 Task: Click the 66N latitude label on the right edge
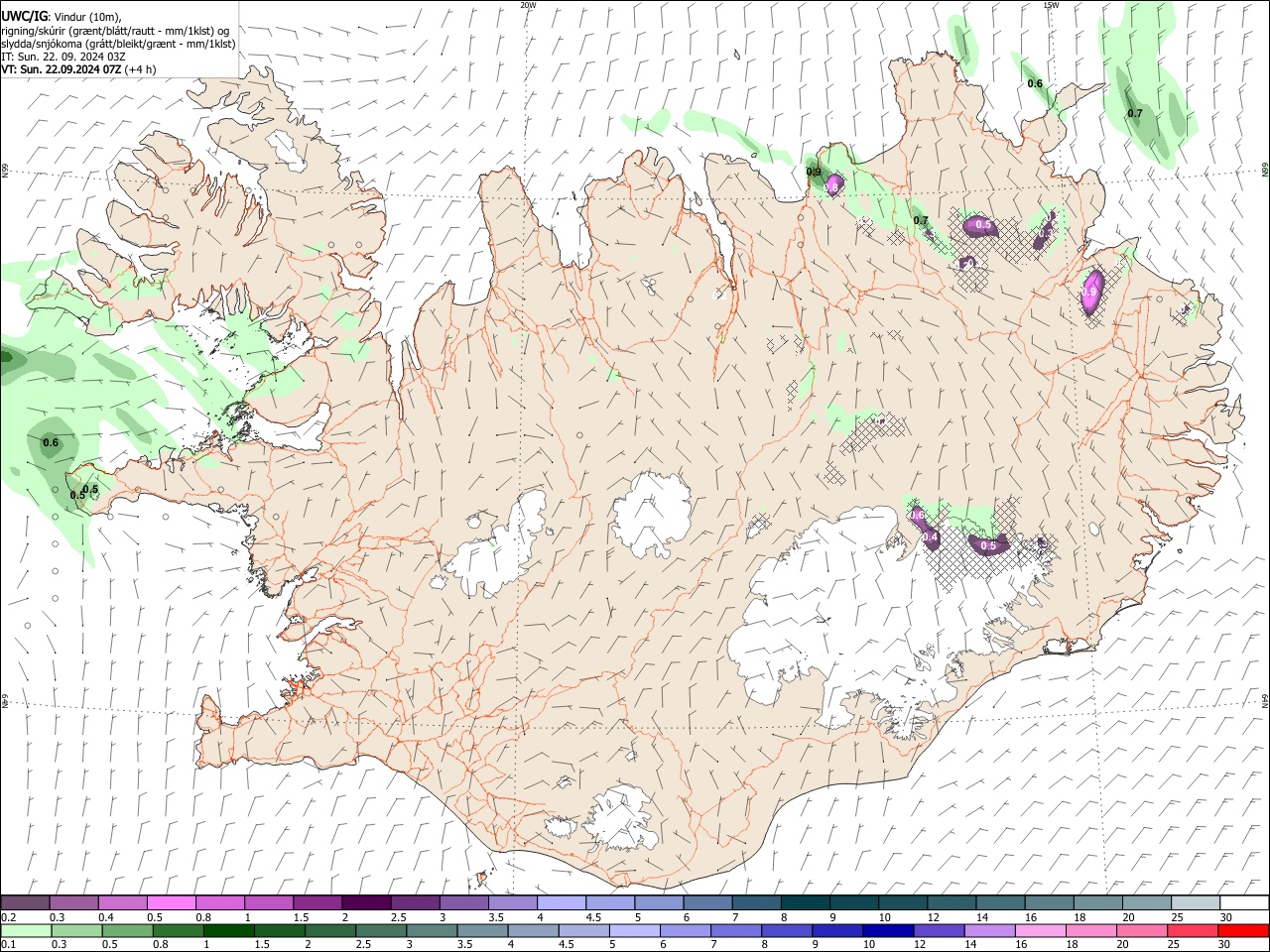pyautogui.click(x=1265, y=170)
